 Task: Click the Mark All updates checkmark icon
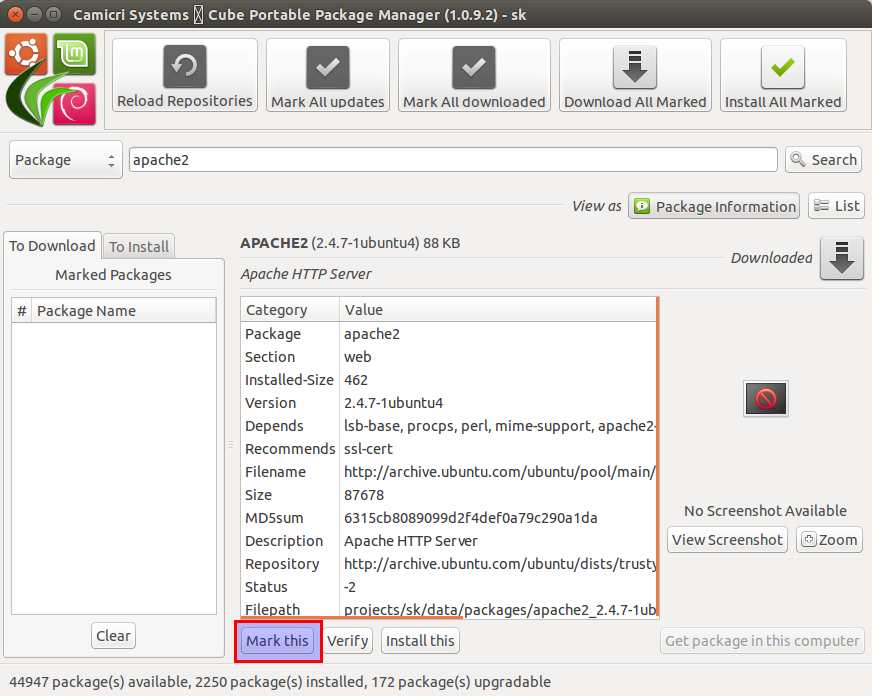[328, 67]
